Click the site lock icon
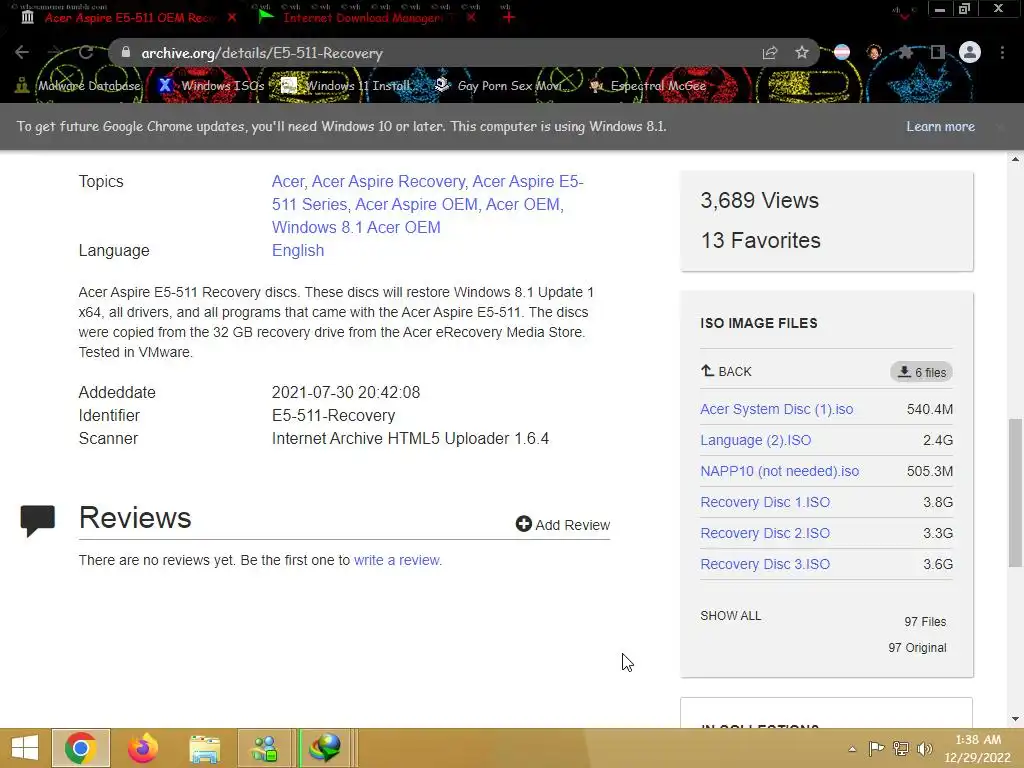The width and height of the screenshot is (1024, 768). (126, 52)
